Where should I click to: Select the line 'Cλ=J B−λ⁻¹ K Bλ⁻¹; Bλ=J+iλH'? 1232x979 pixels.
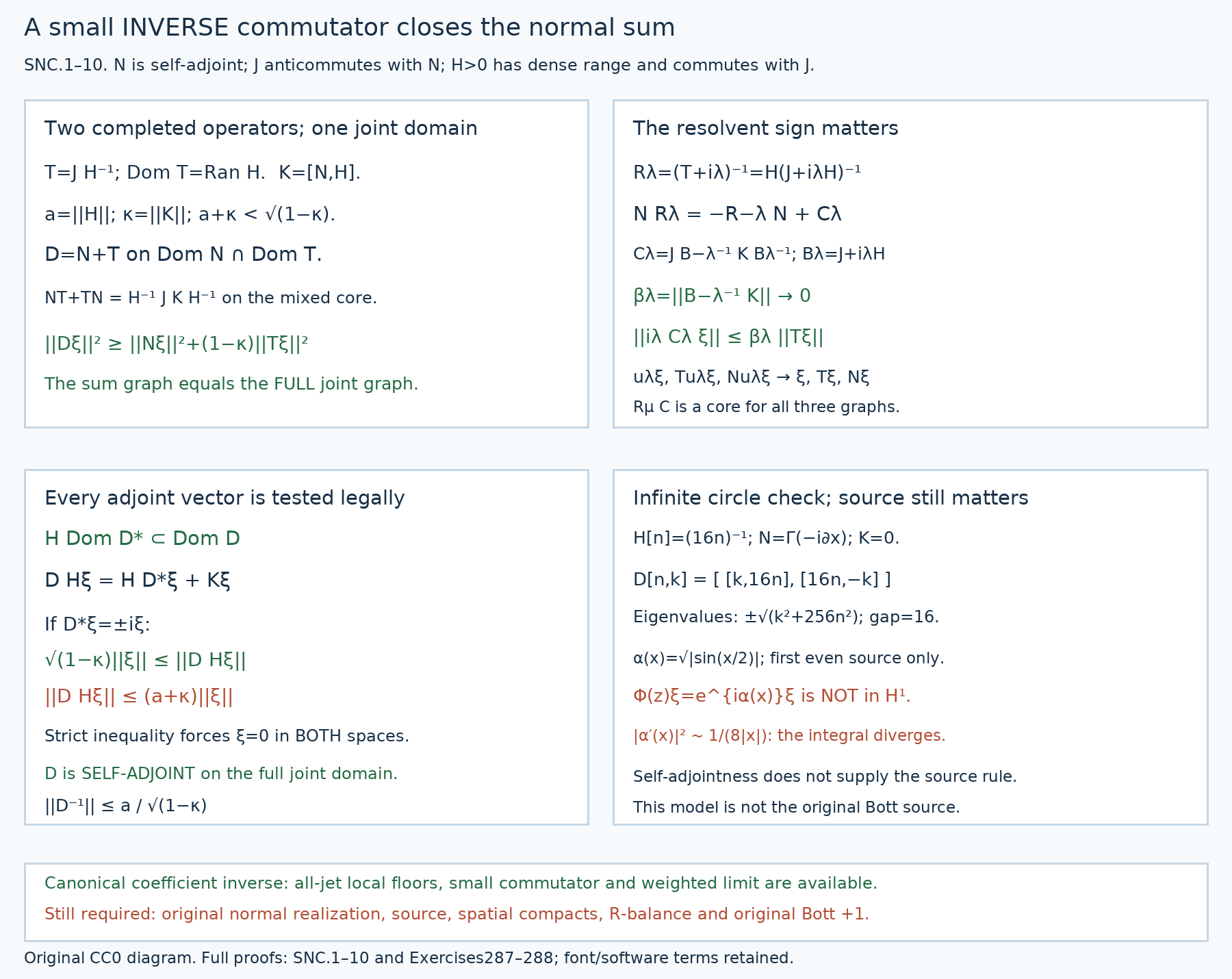tap(759, 254)
